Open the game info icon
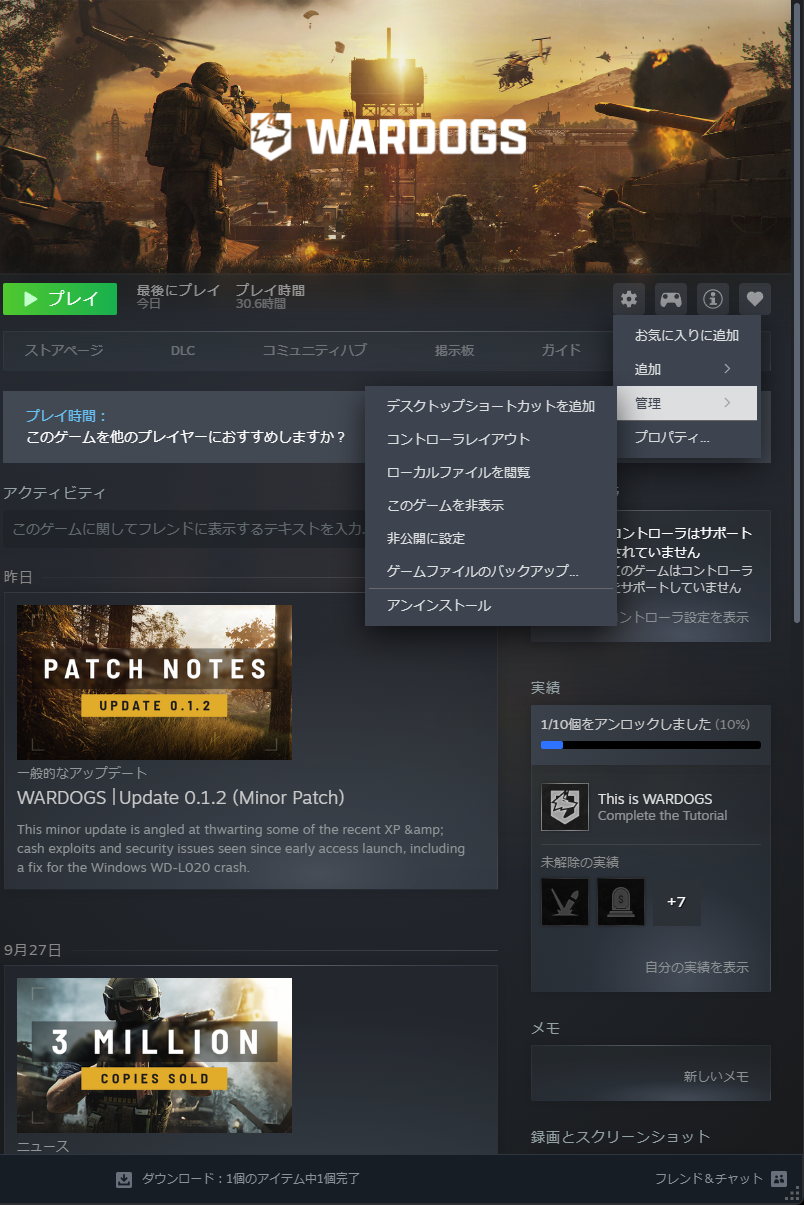The height and width of the screenshot is (1205, 804). click(x=713, y=299)
